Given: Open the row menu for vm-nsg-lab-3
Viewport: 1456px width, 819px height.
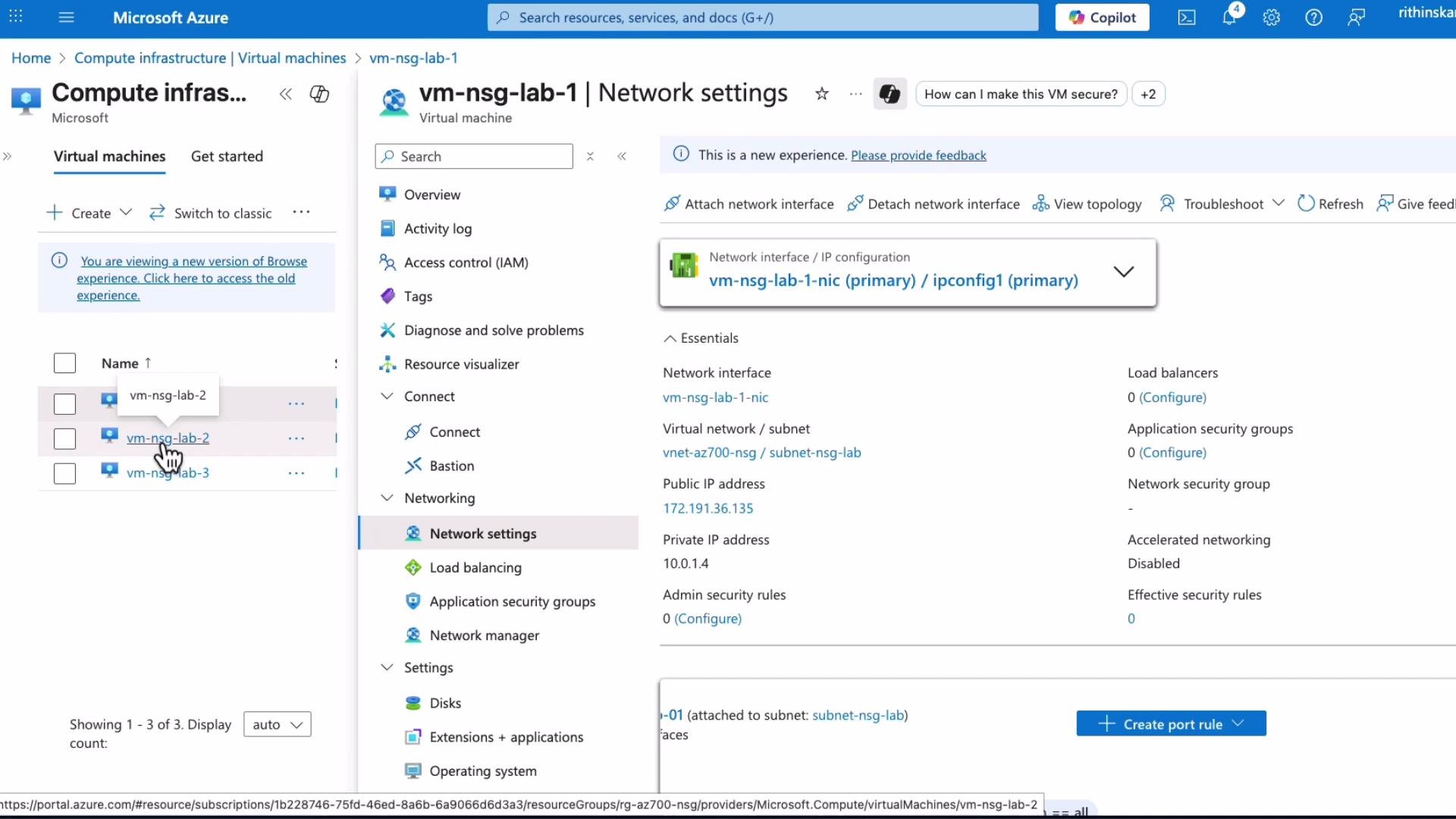Looking at the screenshot, I should (297, 473).
